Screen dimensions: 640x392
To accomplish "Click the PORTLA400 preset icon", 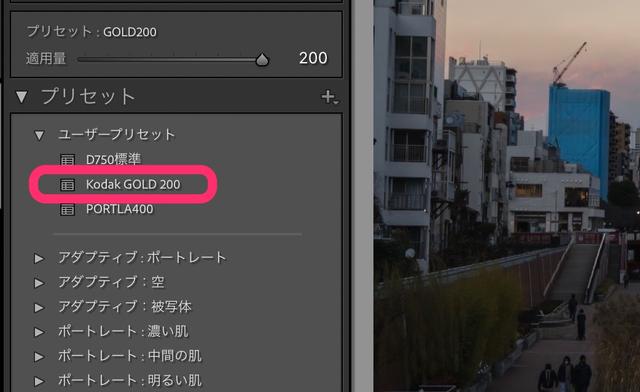I will point(67,209).
